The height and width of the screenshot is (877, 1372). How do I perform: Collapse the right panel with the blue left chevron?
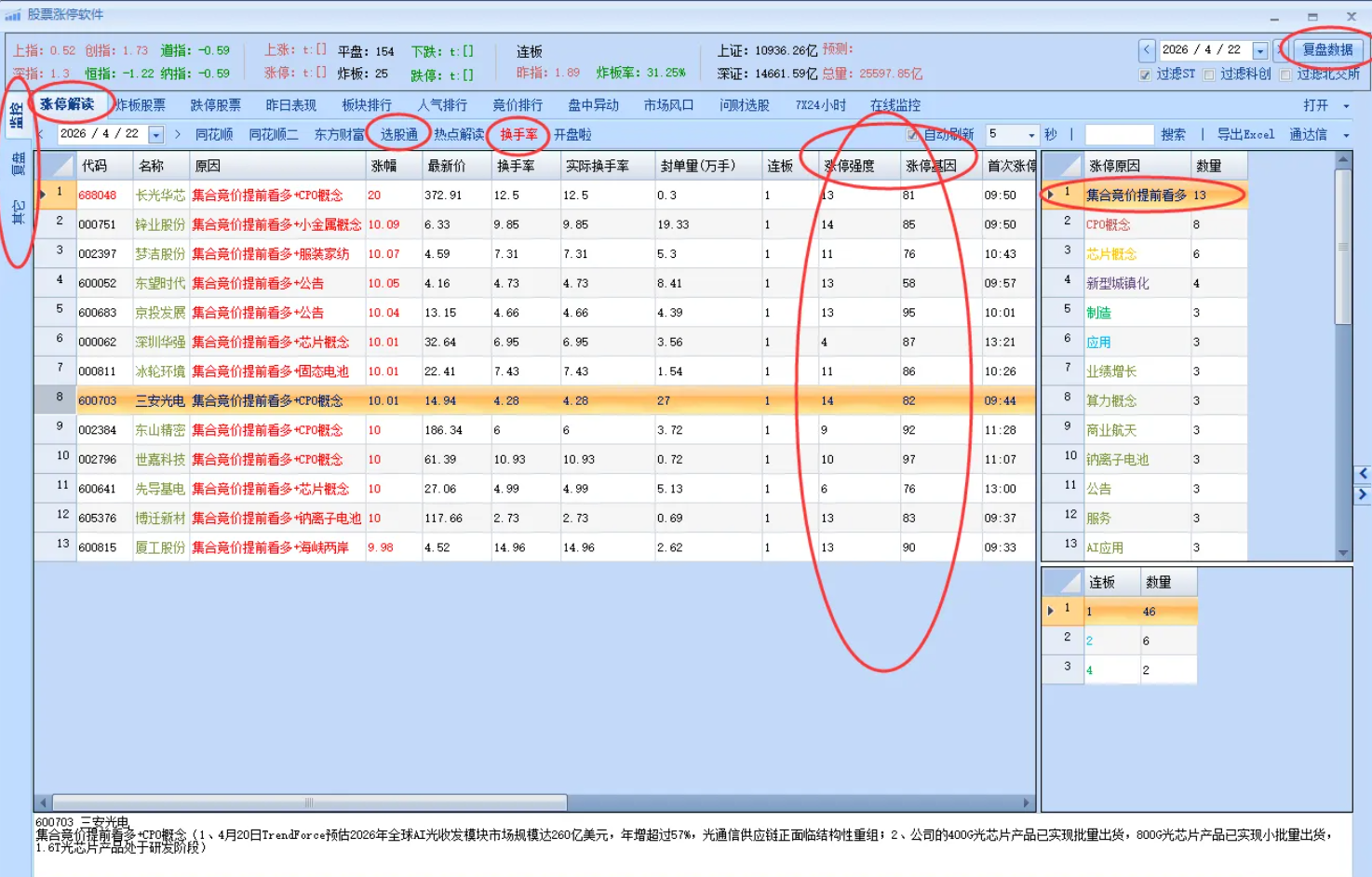point(1363,473)
